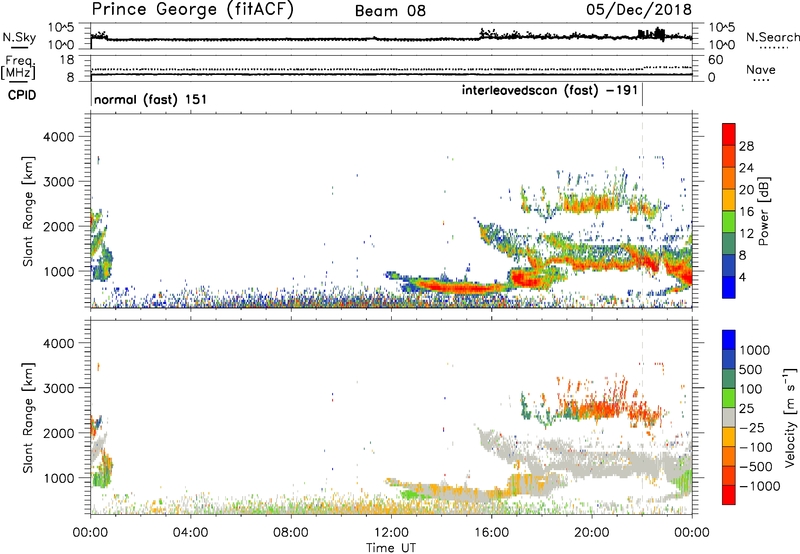Click the '18' tick on frequency axis
Image resolution: width=800 pixels, height=554 pixels.
tap(66, 60)
